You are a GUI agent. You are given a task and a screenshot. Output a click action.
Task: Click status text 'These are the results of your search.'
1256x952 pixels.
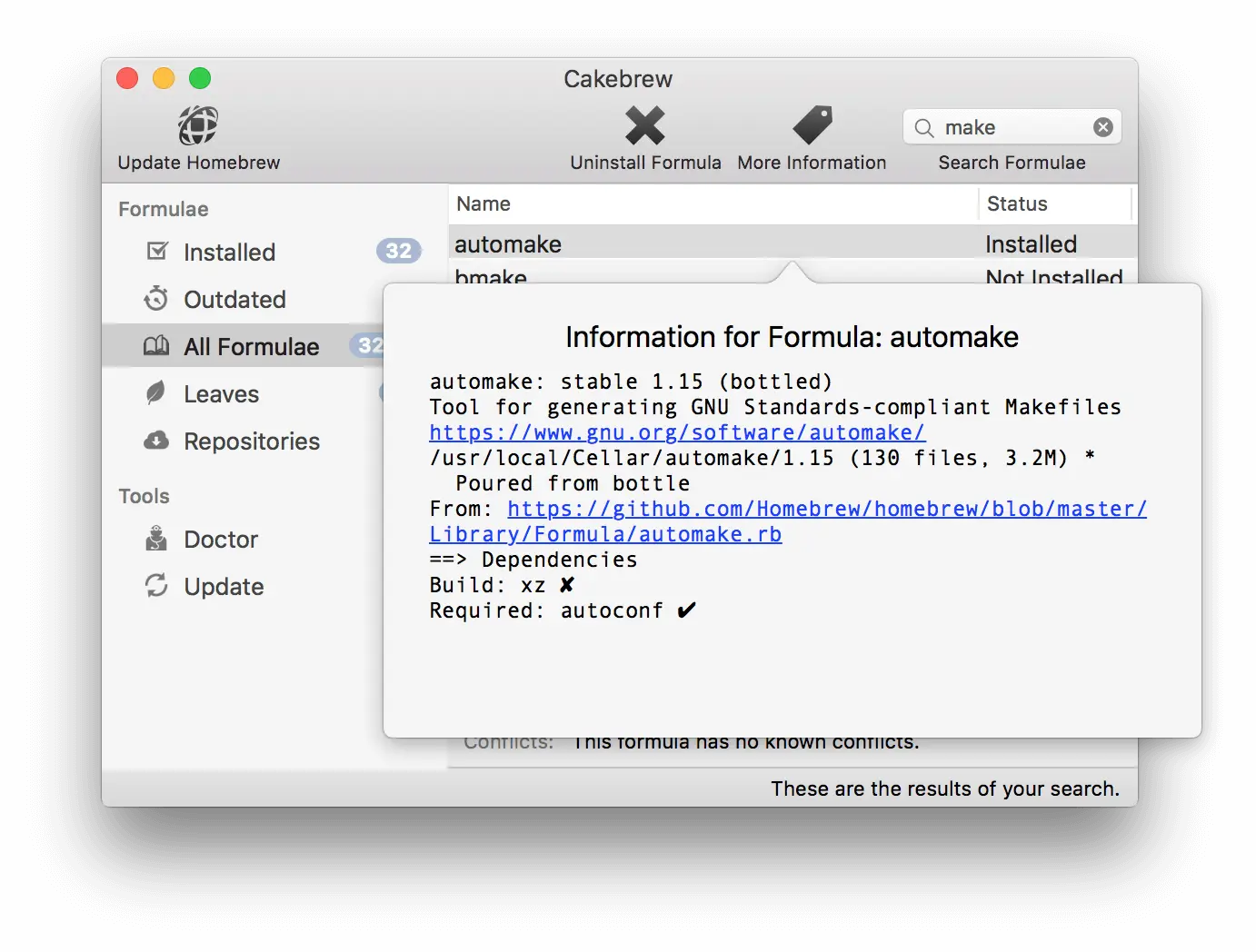pyautogui.click(x=945, y=788)
